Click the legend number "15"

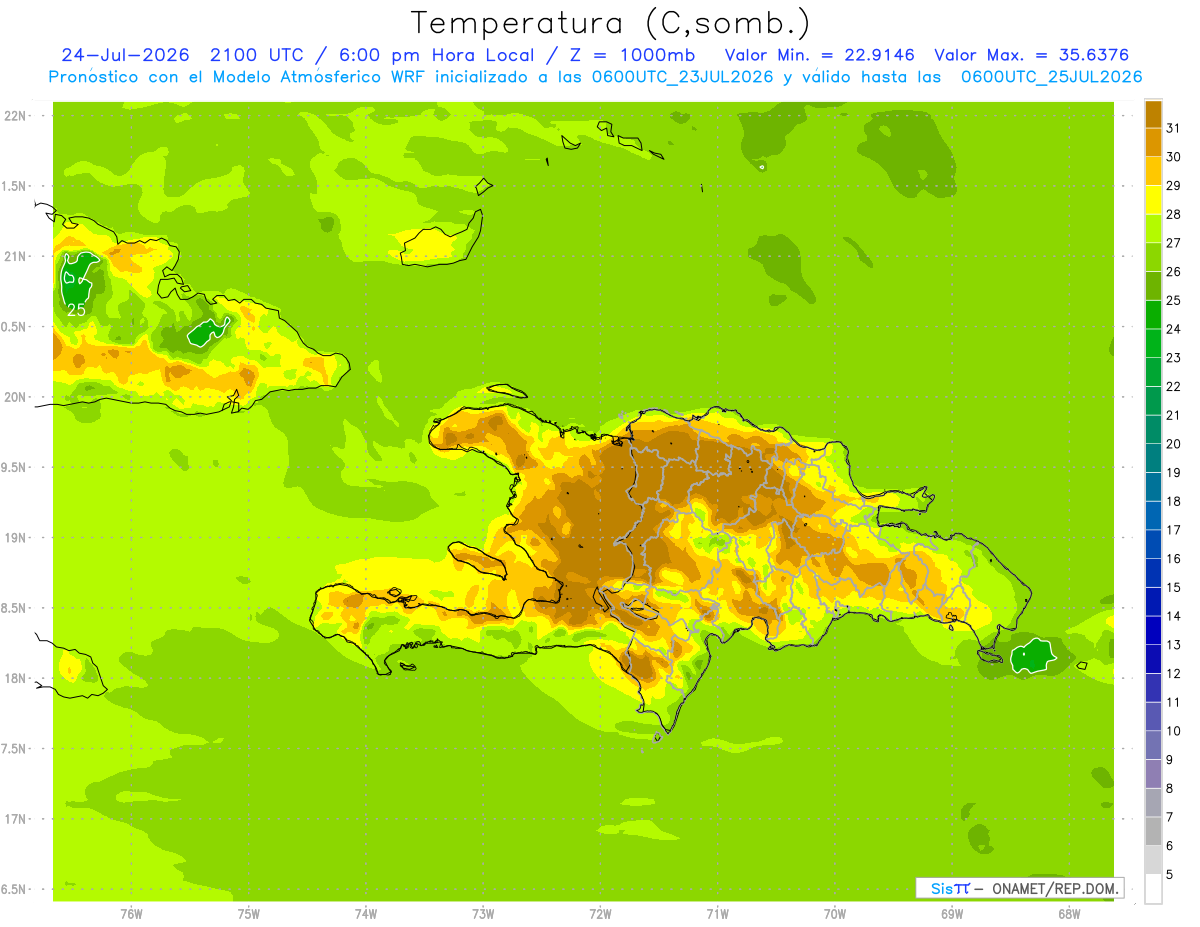(1174, 588)
